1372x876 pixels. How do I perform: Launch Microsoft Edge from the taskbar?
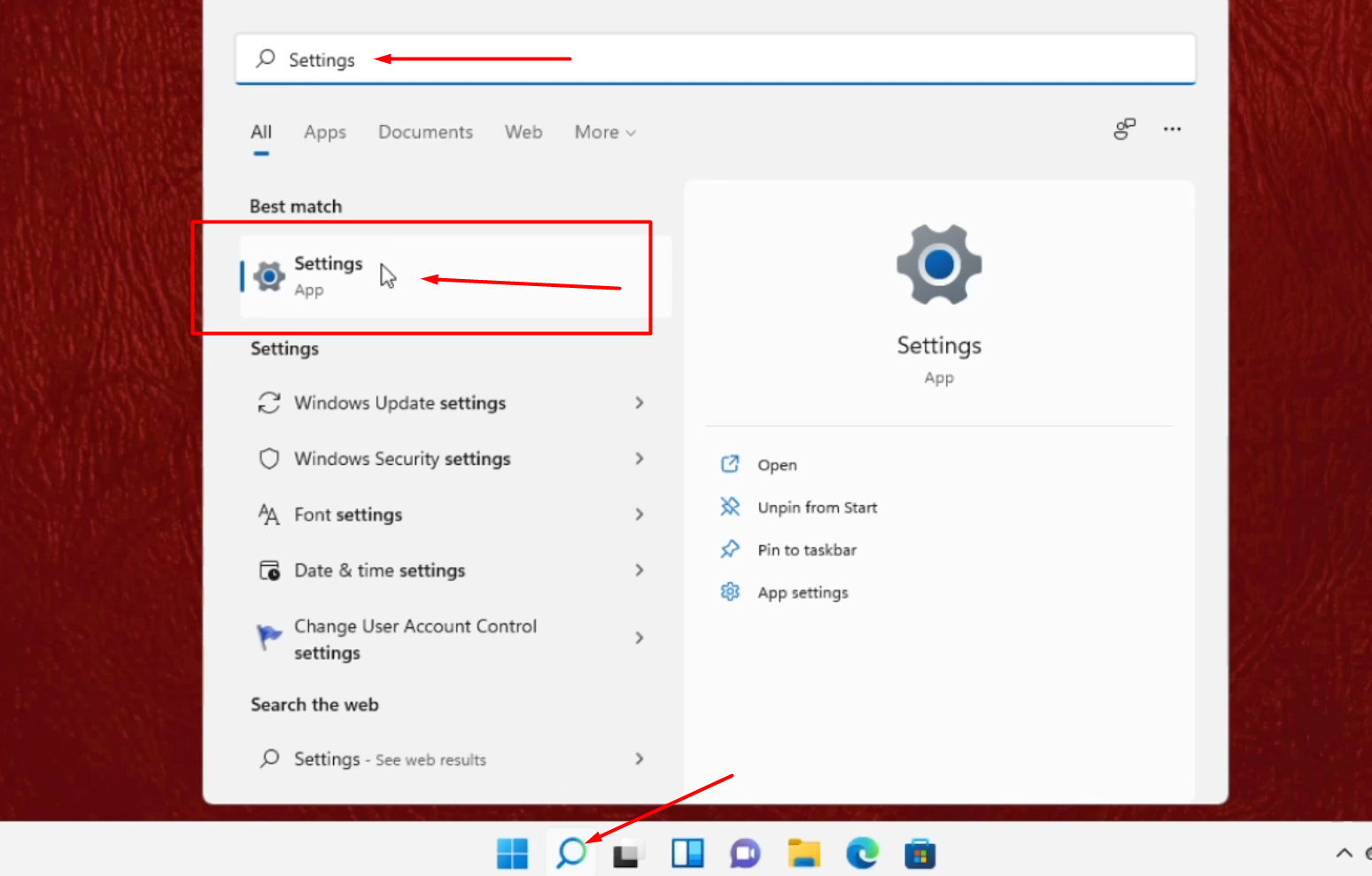[x=862, y=854]
